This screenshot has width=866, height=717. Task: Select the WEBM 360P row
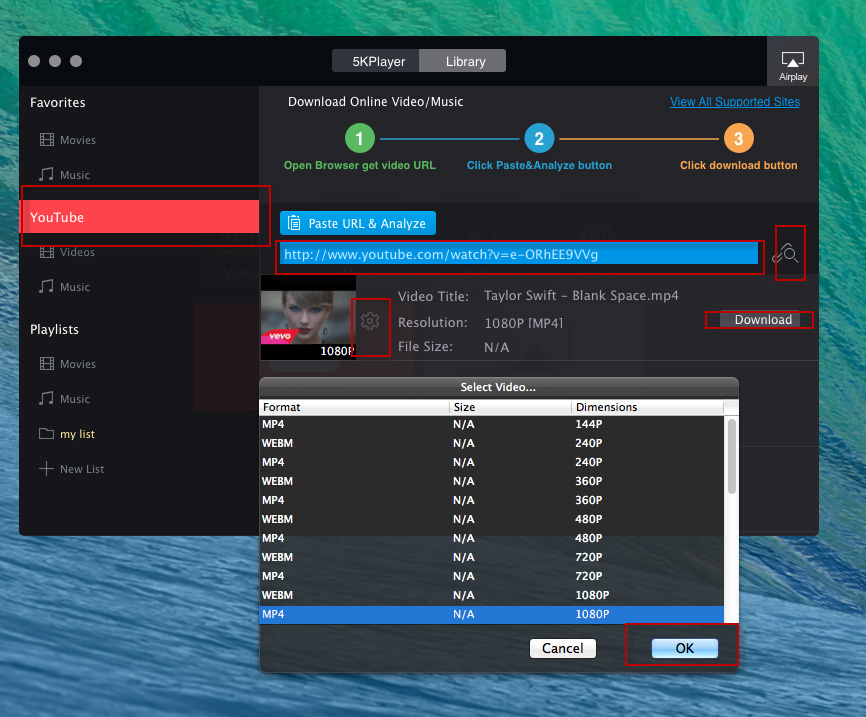tap(492, 481)
